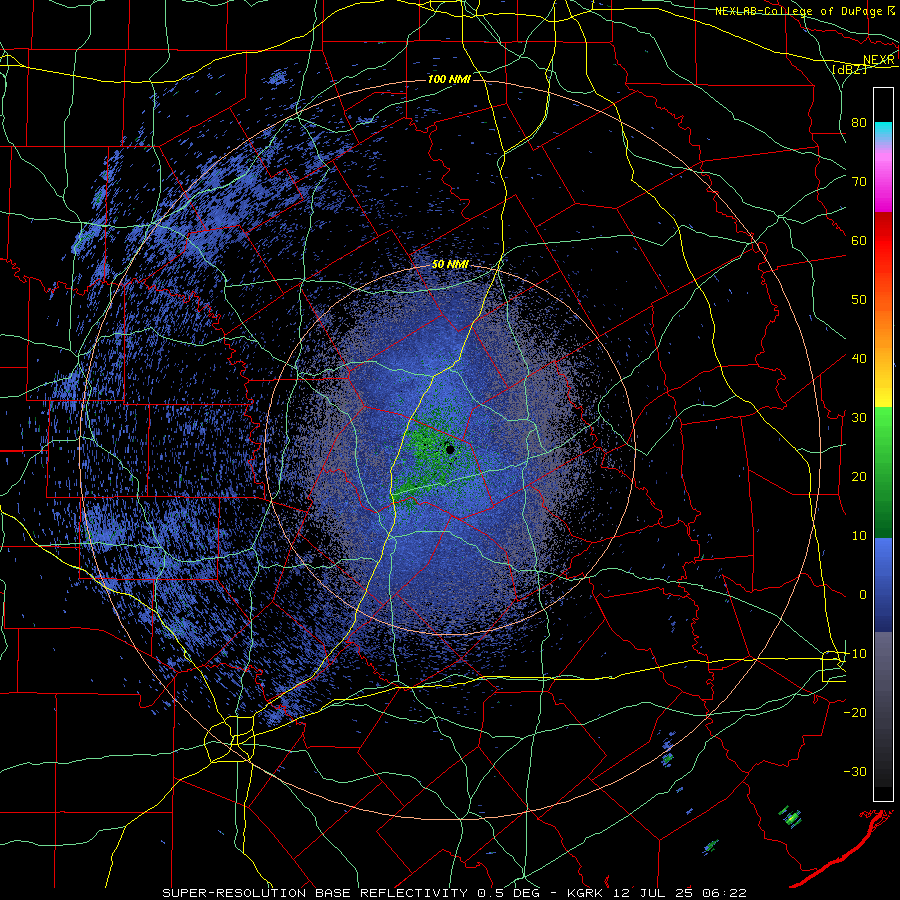Click the 80 value on the dBZ scale
900x900 pixels.
tap(859, 122)
